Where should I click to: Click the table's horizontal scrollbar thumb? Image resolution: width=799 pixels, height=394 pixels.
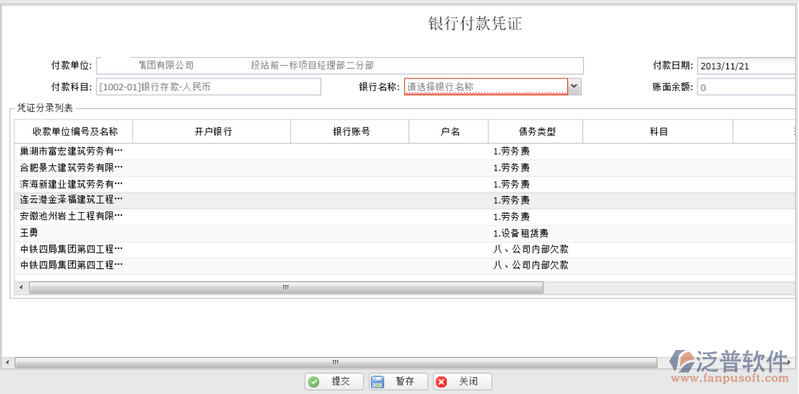click(286, 287)
